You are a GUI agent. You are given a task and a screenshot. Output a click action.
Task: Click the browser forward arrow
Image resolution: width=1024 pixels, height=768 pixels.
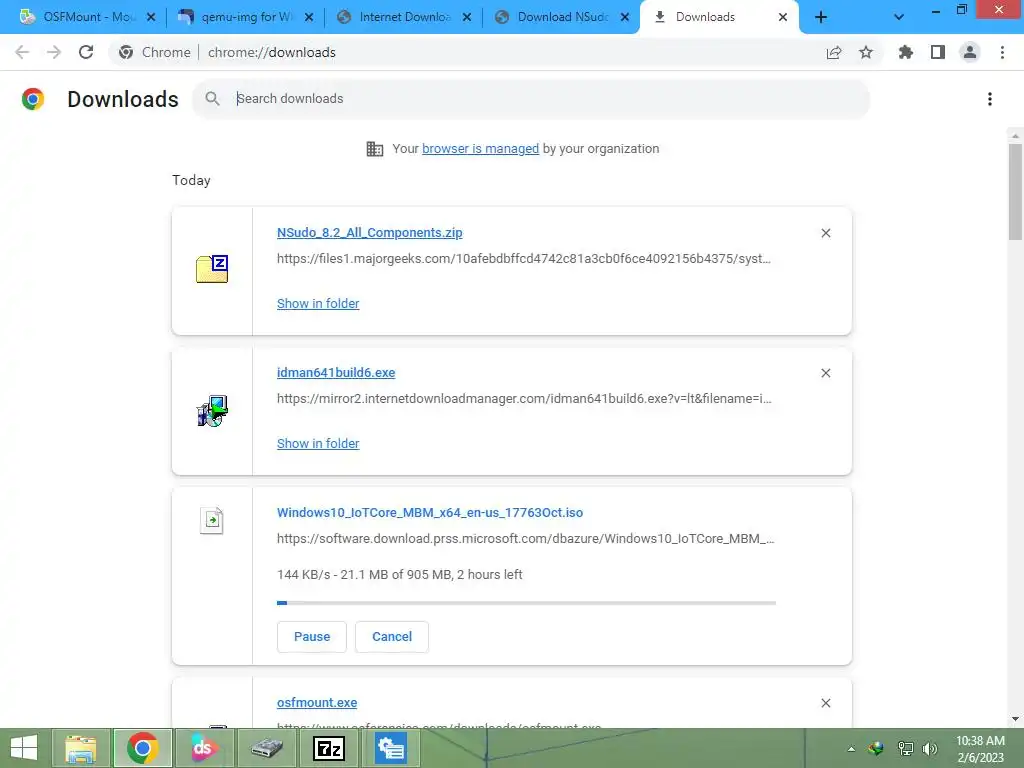pyautogui.click(x=54, y=52)
